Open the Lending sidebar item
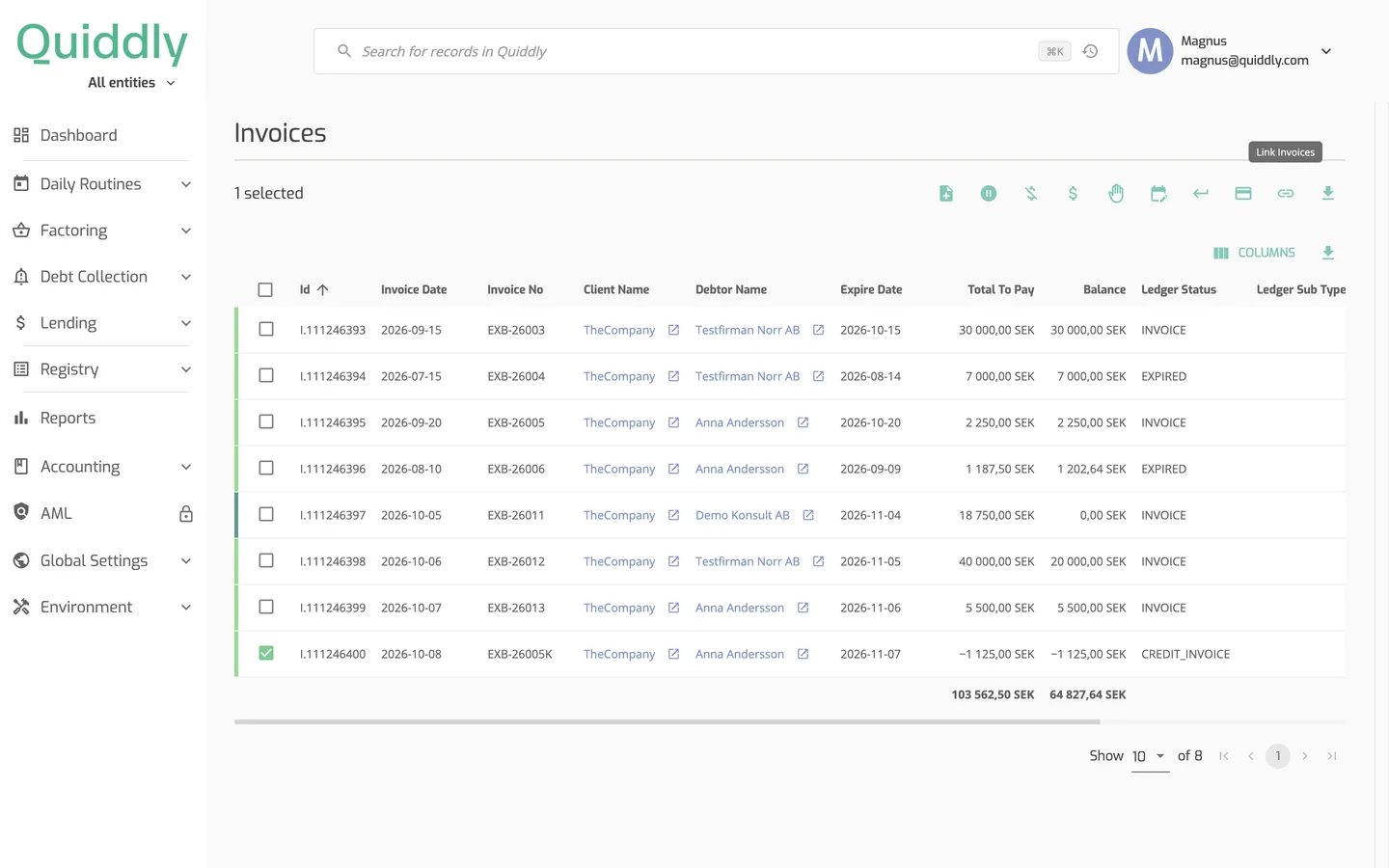This screenshot has width=1389, height=868. [102, 323]
